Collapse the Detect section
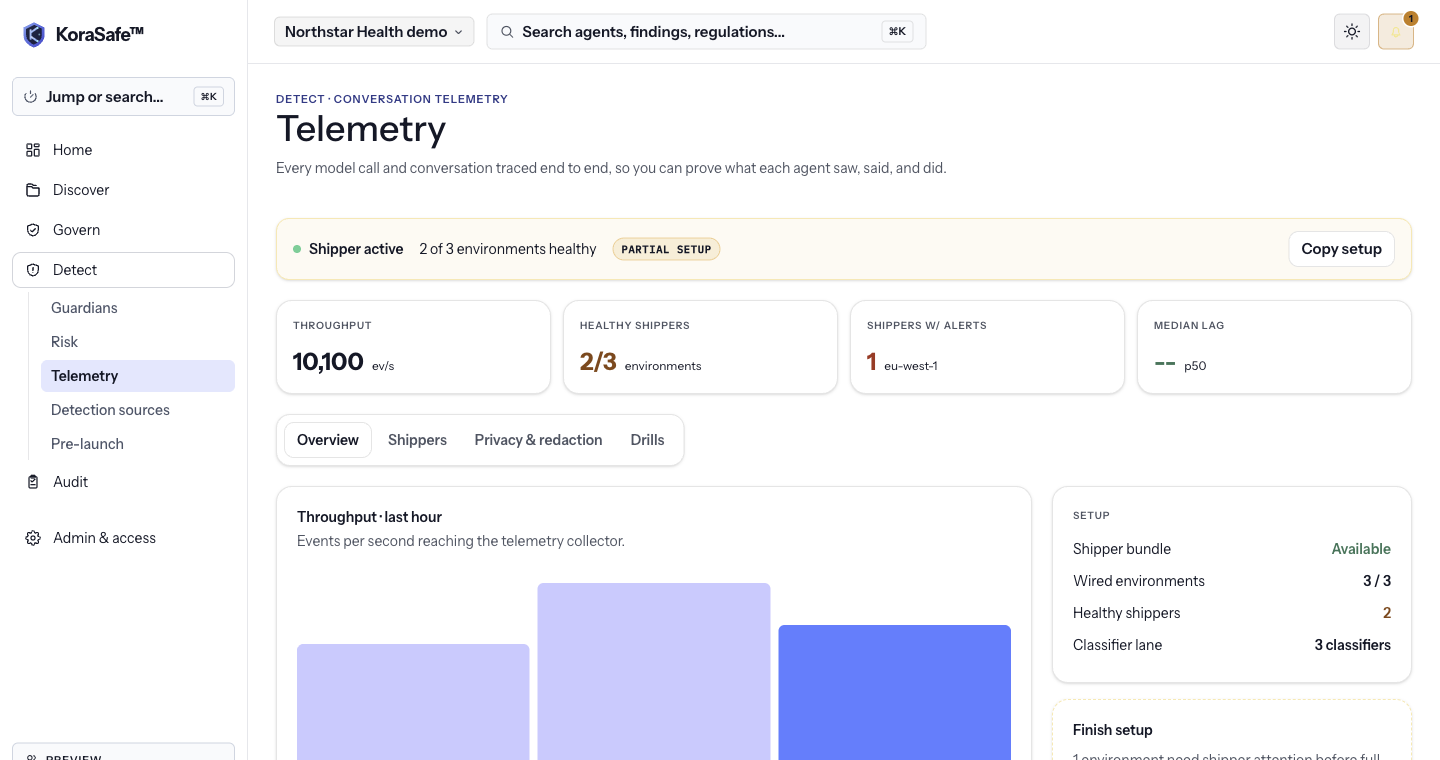Image resolution: width=1440 pixels, height=760 pixels. tap(123, 270)
